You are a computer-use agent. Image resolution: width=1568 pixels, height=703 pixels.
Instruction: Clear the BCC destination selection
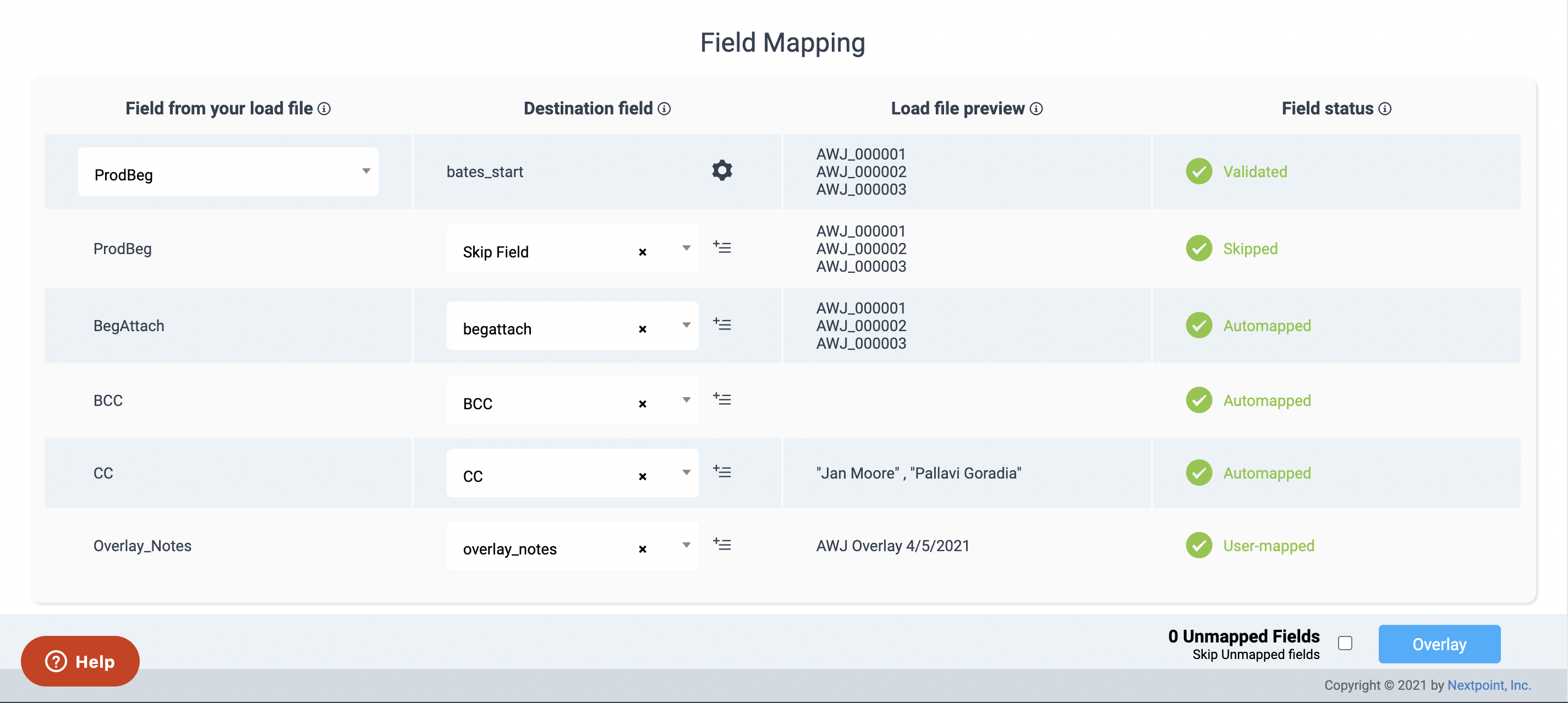click(x=642, y=404)
